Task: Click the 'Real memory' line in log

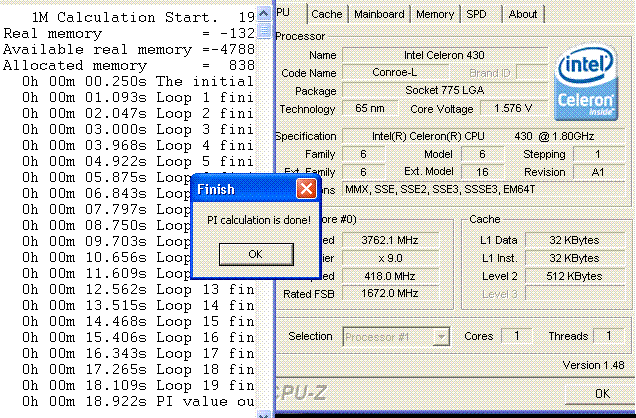Action: pyautogui.click(x=129, y=34)
